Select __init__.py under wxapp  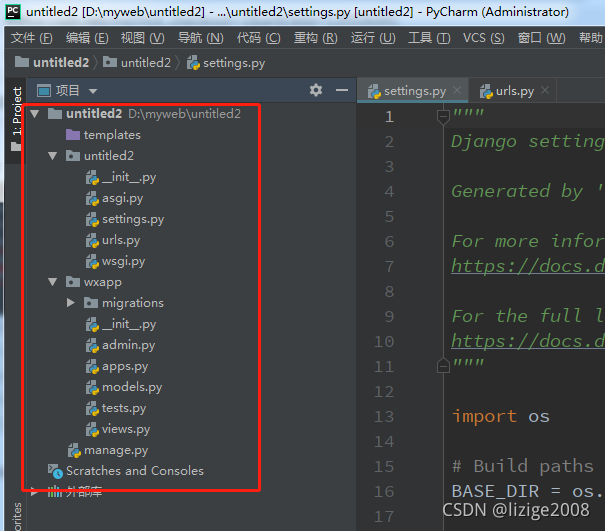pyautogui.click(x=129, y=324)
